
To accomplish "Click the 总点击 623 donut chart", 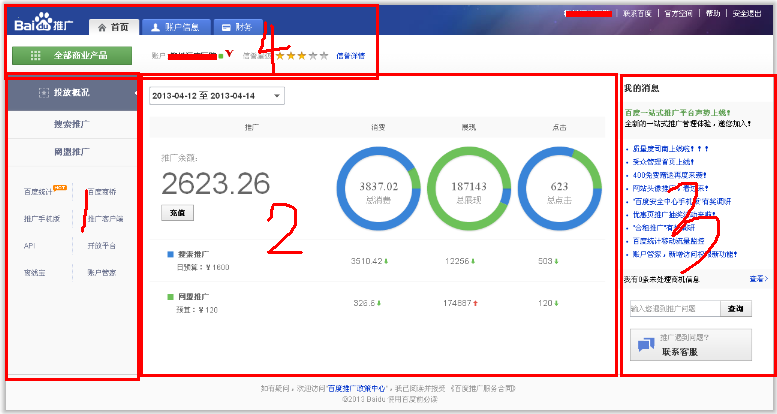I will 559,188.
